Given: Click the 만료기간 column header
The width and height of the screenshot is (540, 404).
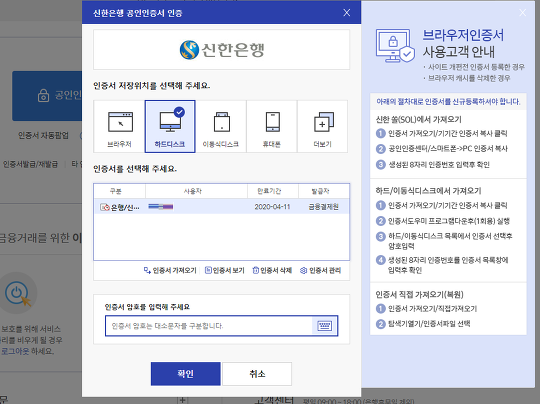Looking at the screenshot, I should 269,191.
